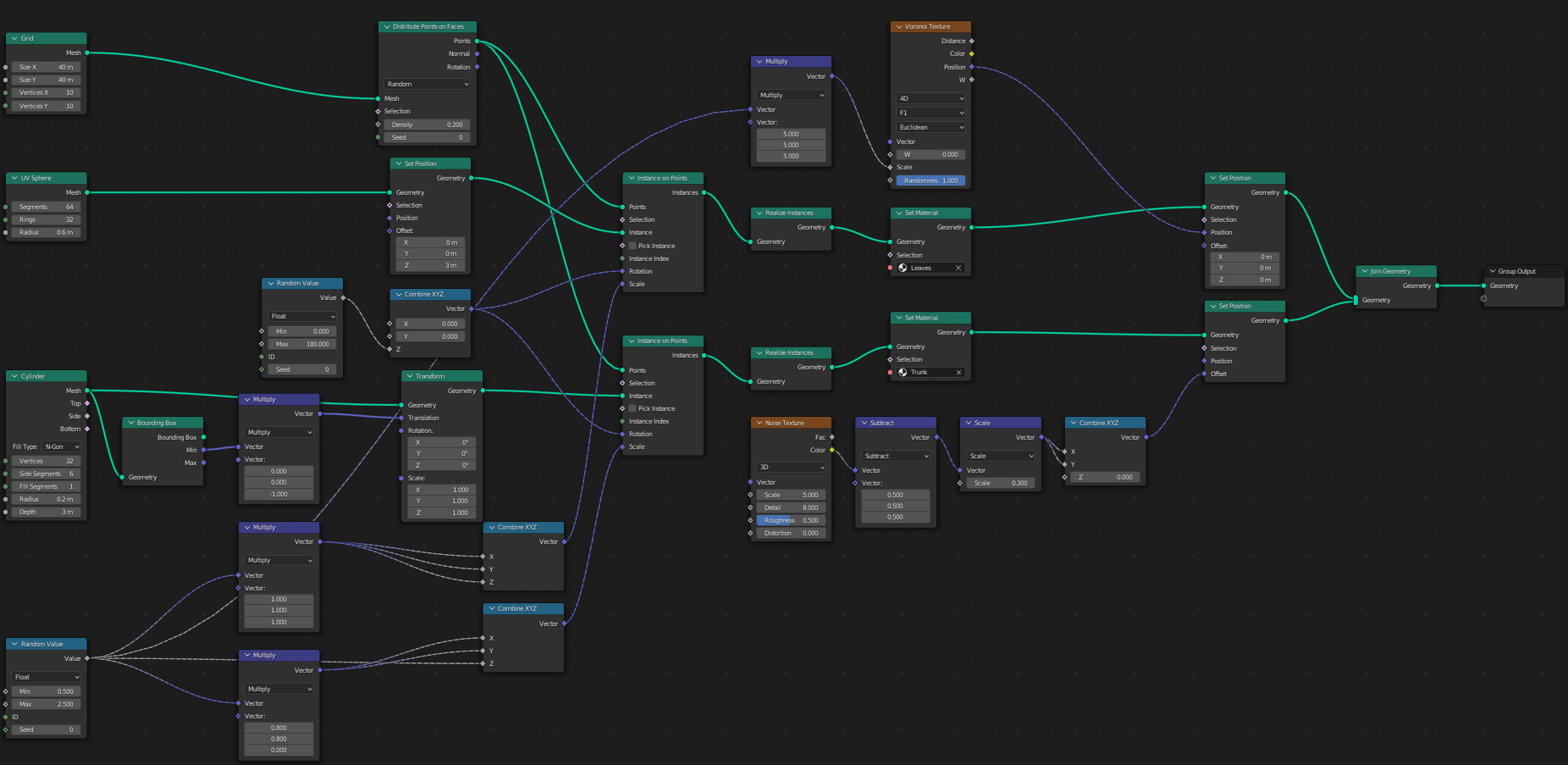This screenshot has height=765, width=1568.
Task: Click the Radius 0.6 m field
Action: click(47, 232)
